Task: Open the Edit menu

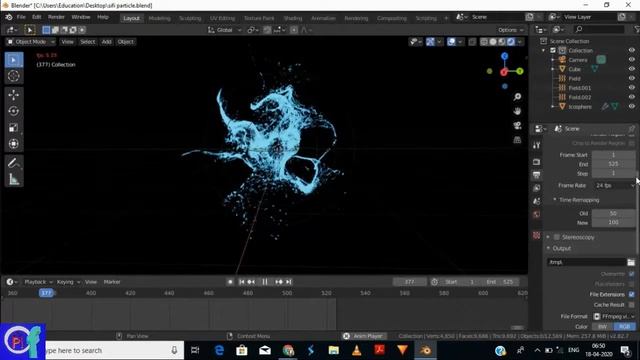Action: click(x=37, y=17)
